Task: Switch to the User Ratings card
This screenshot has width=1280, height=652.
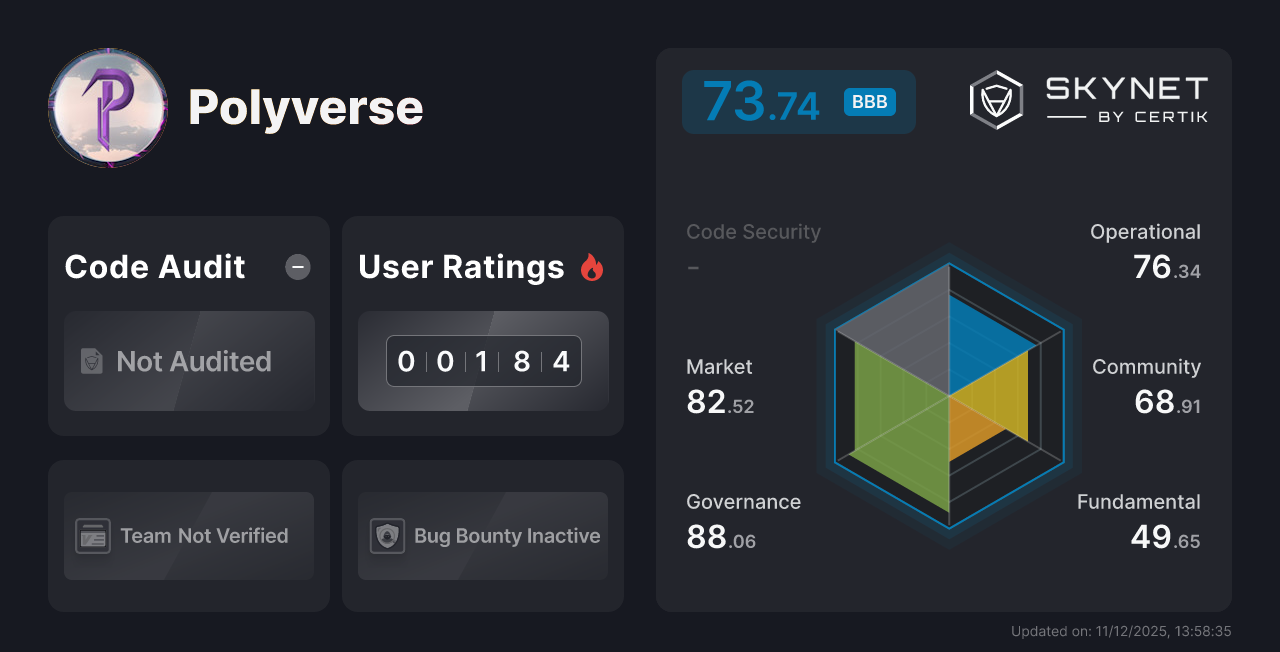Action: (x=482, y=325)
